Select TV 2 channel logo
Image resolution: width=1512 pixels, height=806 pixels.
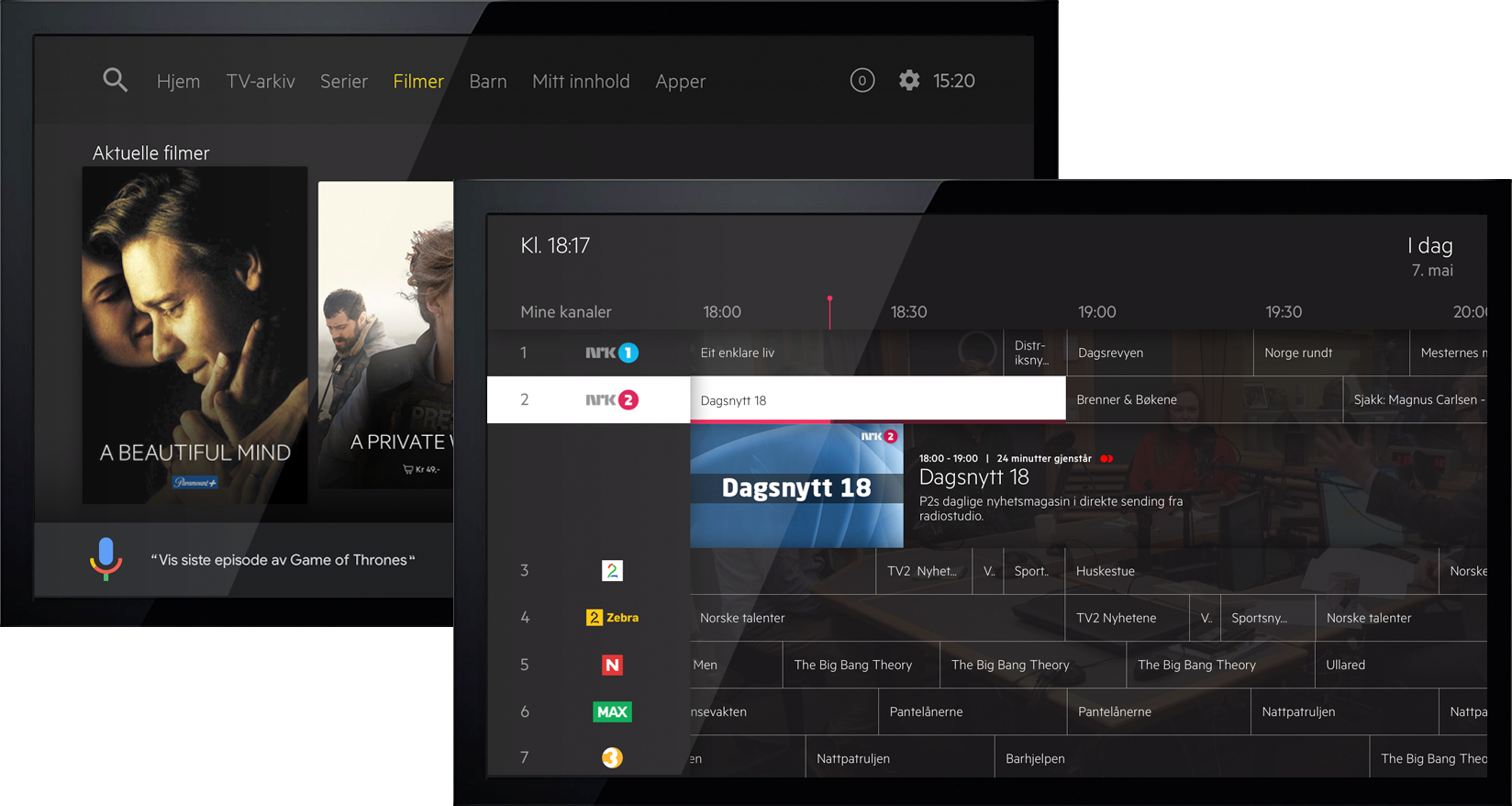pyautogui.click(x=612, y=571)
